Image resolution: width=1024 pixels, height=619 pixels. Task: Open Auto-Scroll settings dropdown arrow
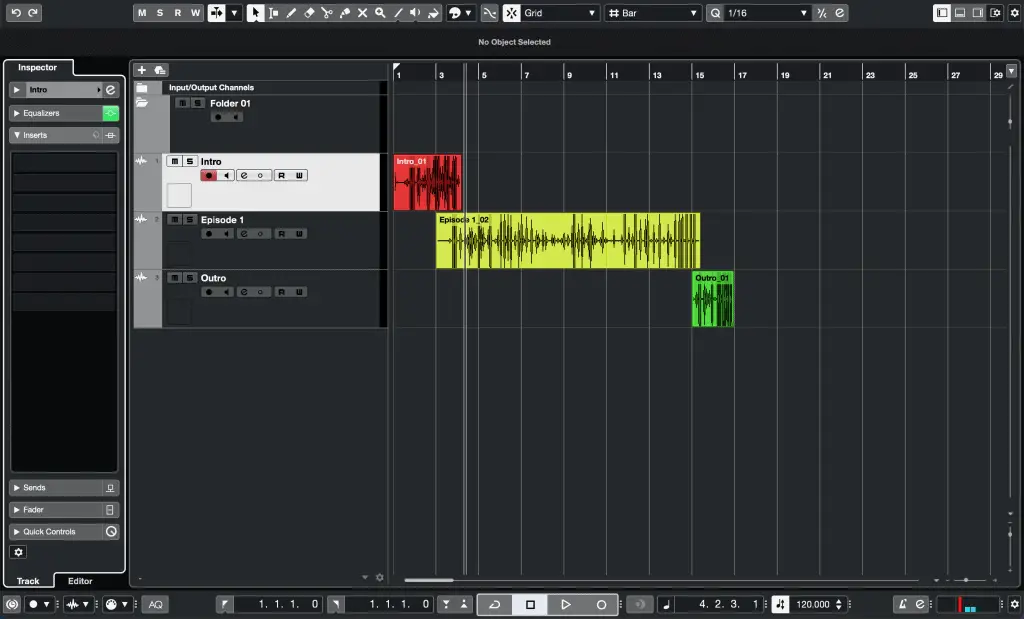coord(234,12)
